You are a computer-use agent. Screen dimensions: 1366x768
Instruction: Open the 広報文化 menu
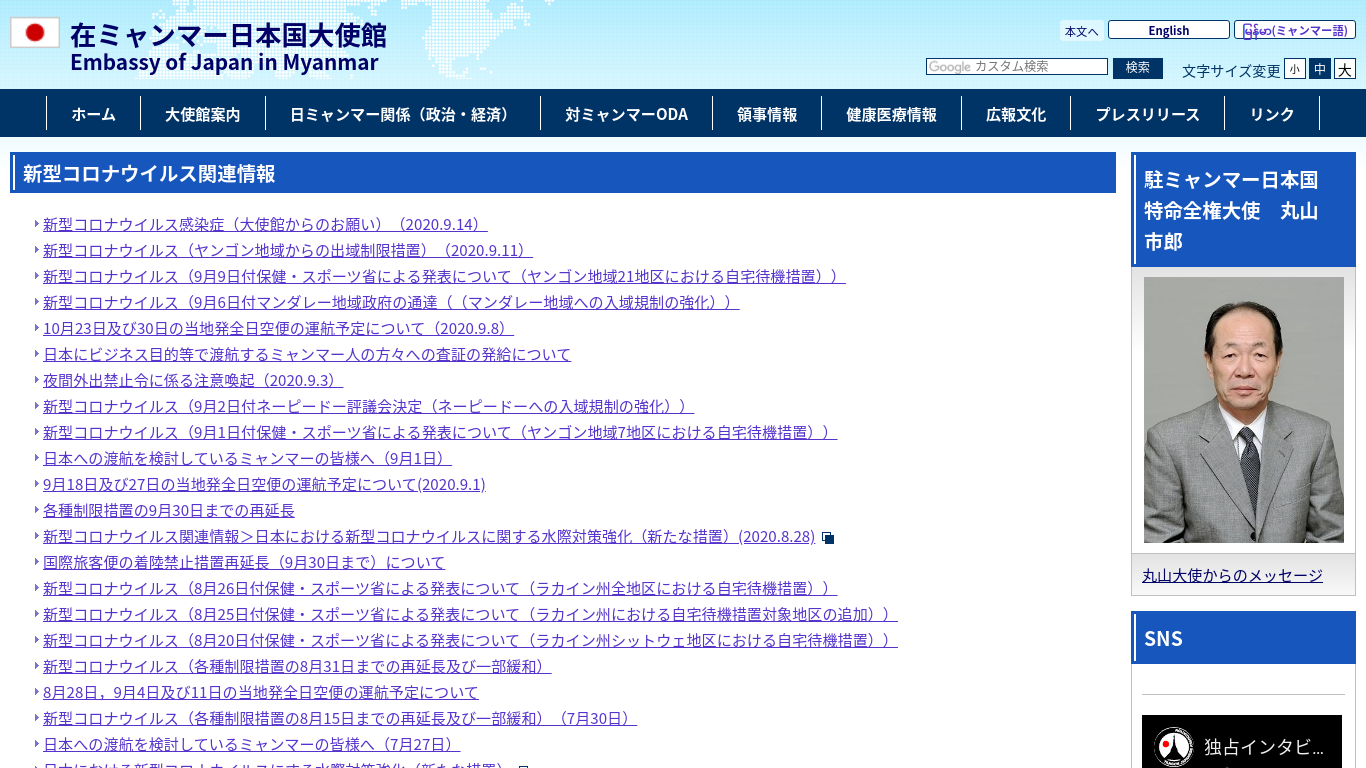tap(1016, 114)
